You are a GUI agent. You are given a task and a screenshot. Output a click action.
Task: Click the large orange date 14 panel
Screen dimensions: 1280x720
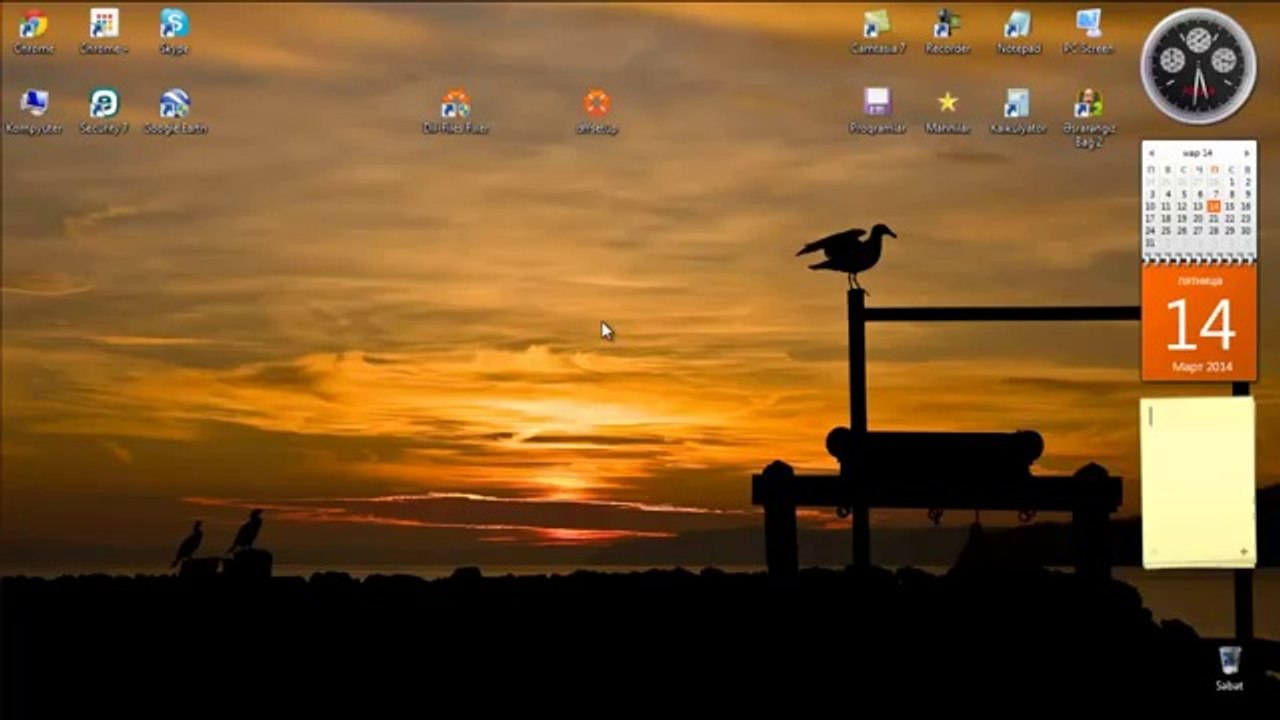pos(1199,323)
